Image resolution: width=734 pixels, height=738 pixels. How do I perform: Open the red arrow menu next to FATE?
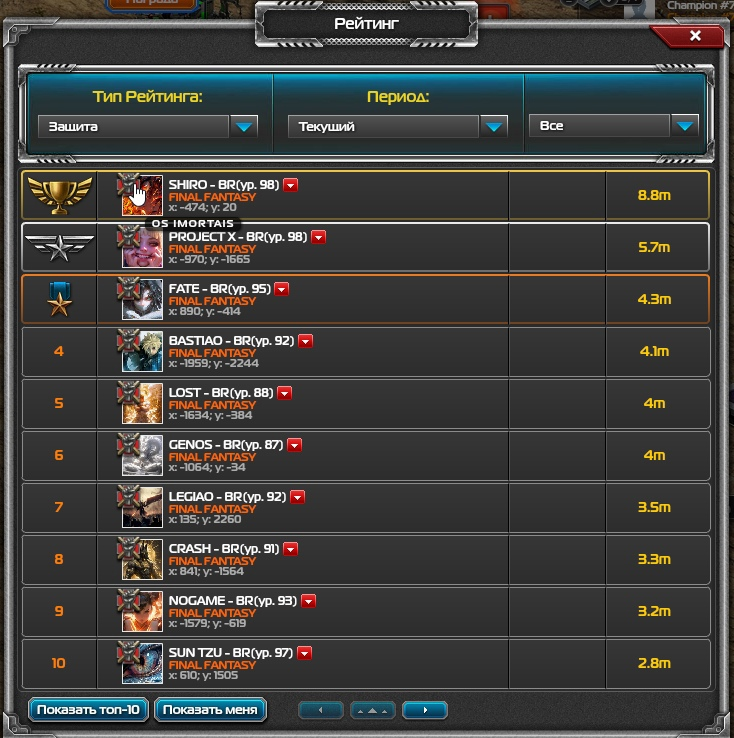pyautogui.click(x=282, y=289)
